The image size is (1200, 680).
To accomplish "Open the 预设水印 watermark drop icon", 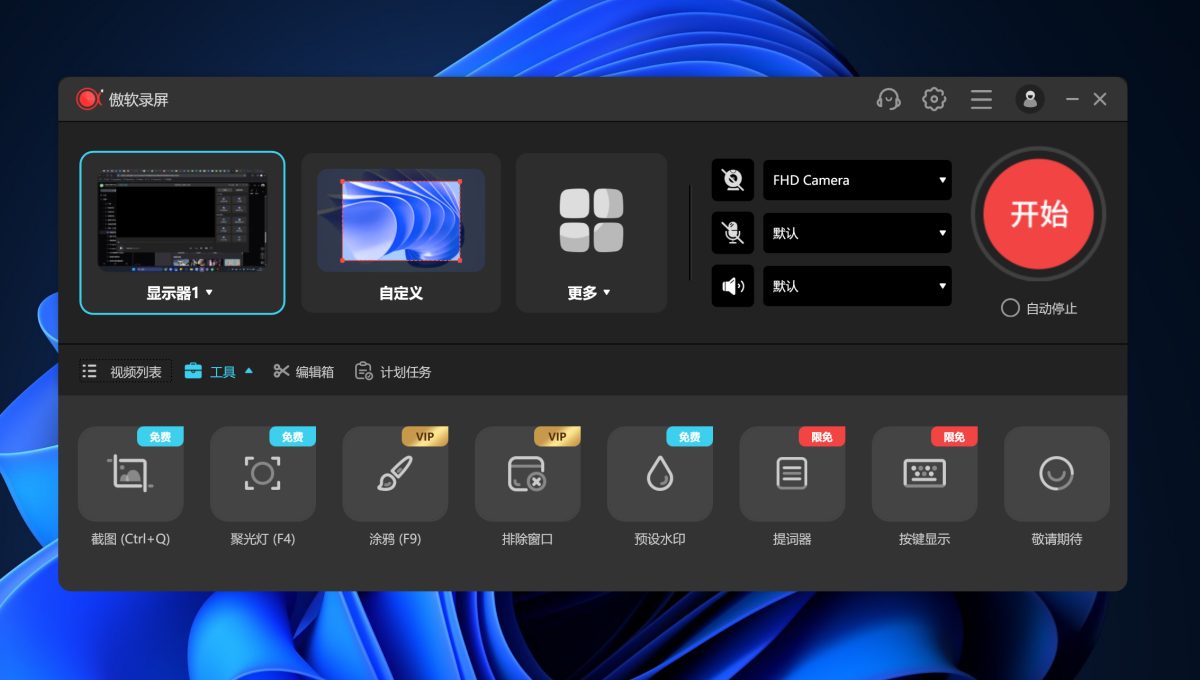I will pos(660,474).
